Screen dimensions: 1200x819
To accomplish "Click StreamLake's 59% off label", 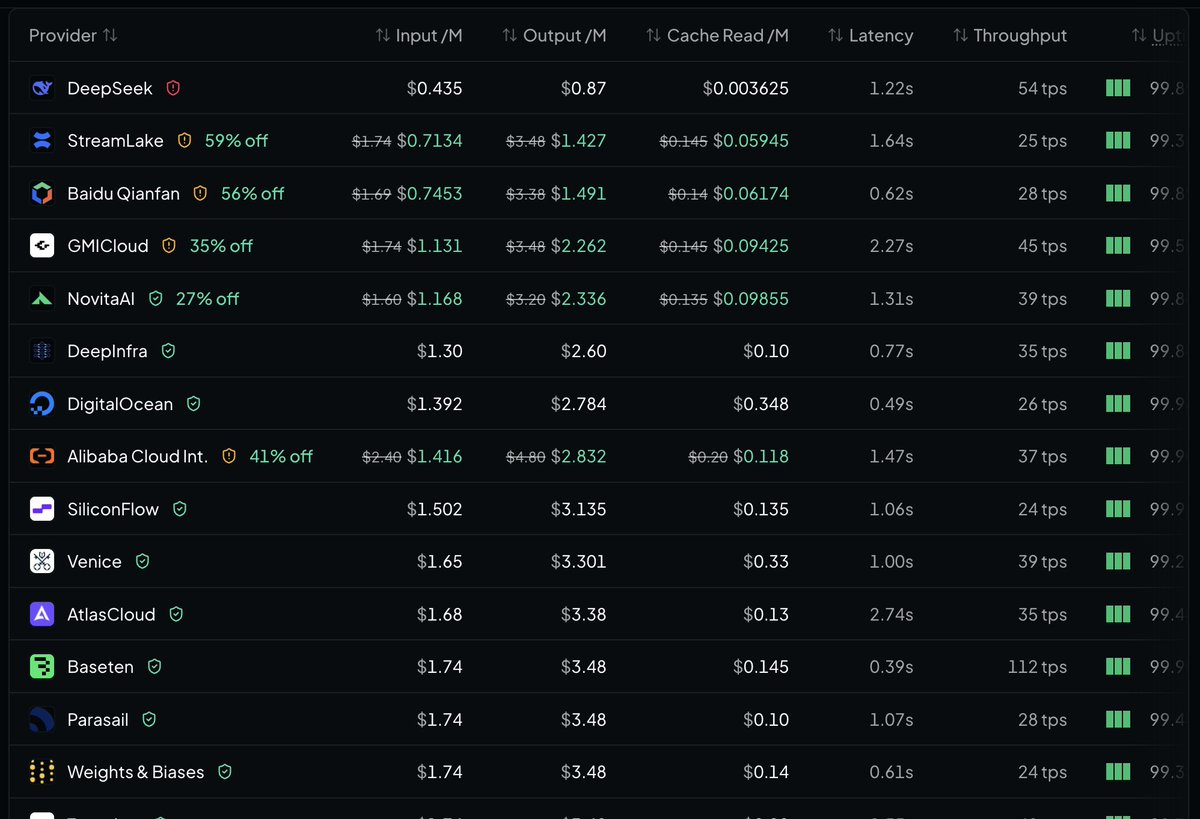I will coord(236,141).
